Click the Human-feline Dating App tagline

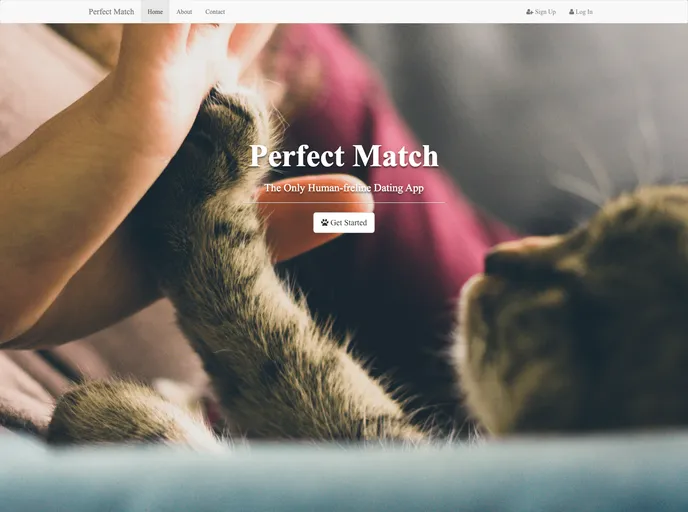click(344, 188)
